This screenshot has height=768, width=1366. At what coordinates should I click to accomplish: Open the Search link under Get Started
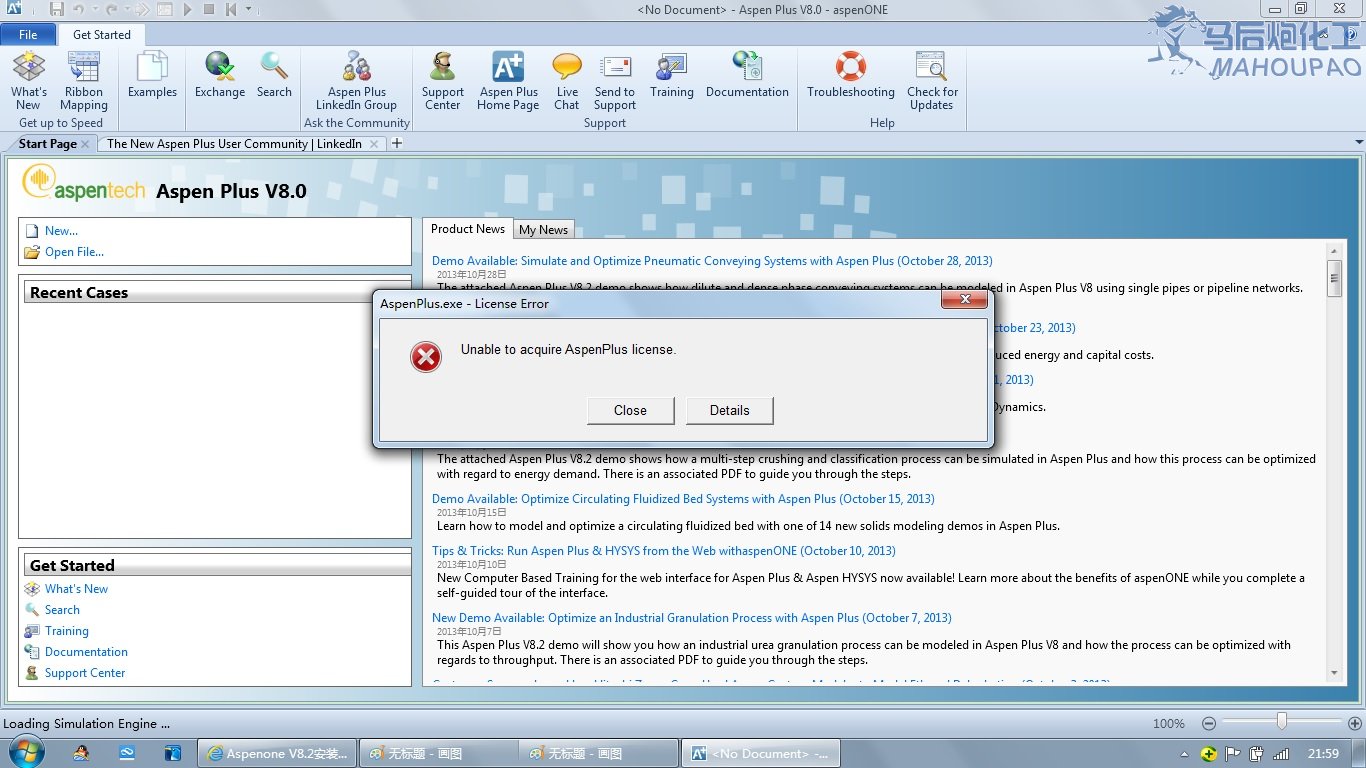coord(62,610)
